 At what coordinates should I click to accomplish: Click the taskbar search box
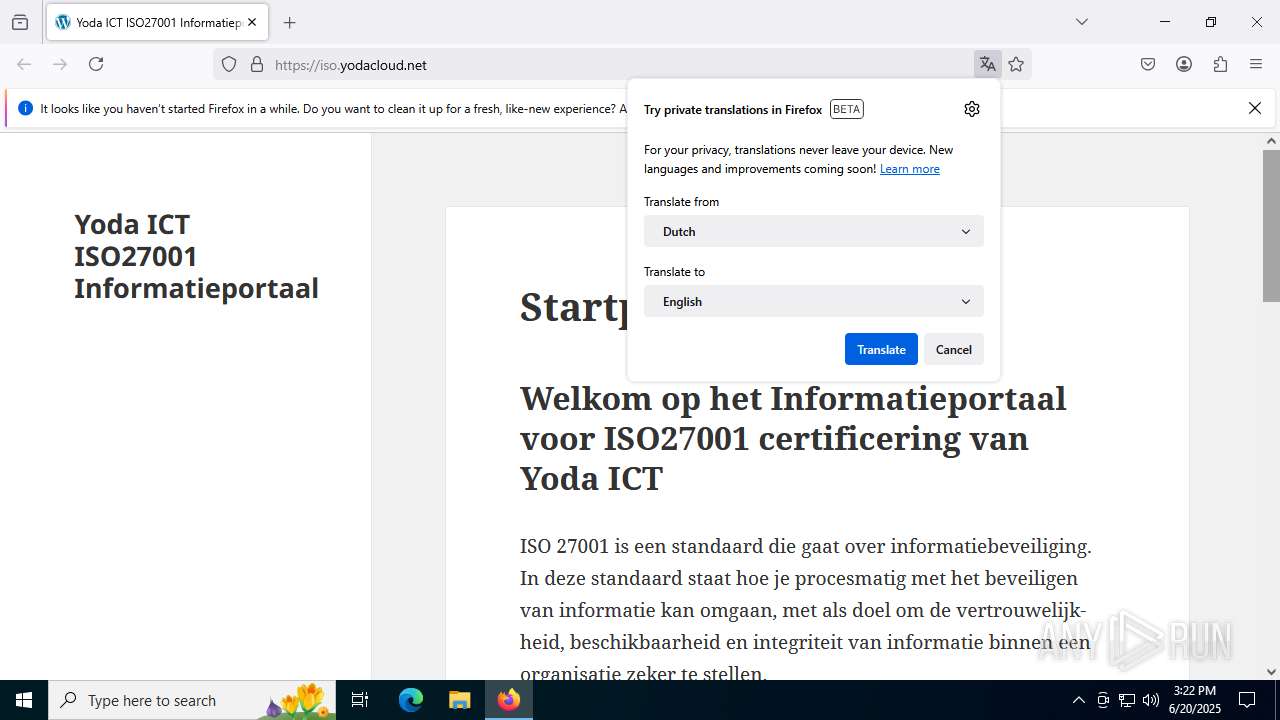(x=191, y=700)
